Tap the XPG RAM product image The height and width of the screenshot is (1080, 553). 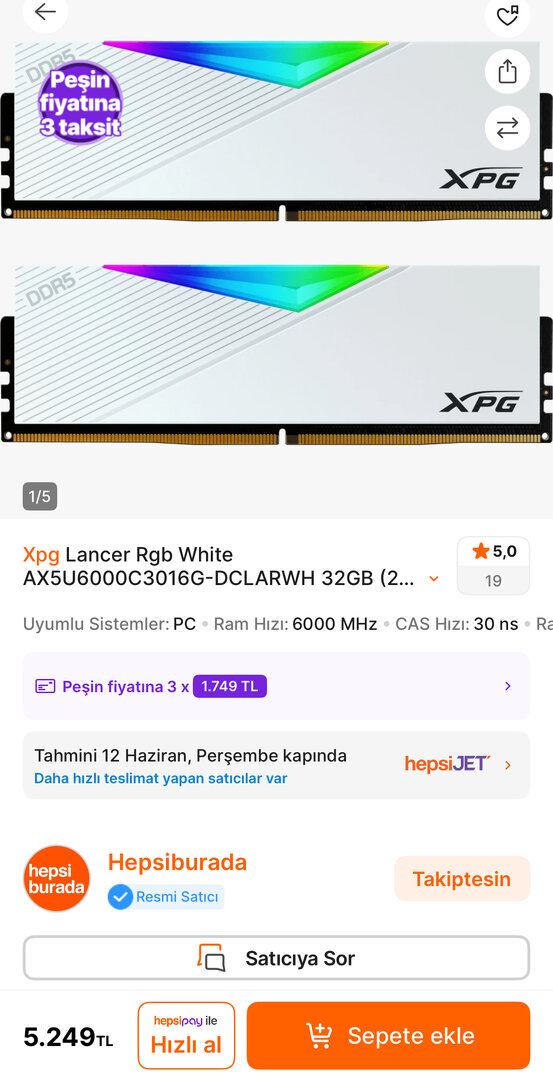tap(276, 241)
